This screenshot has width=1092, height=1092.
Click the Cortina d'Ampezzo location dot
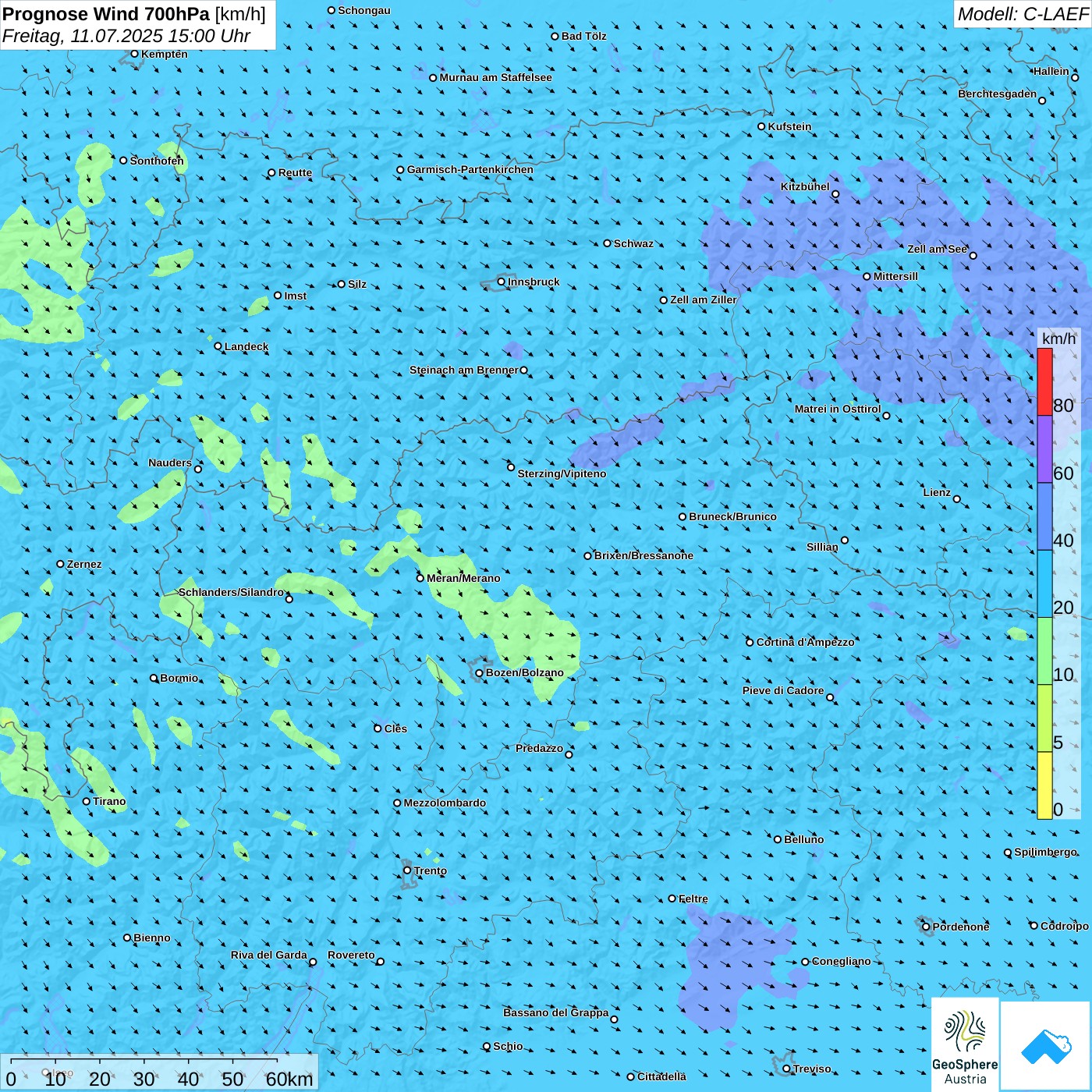click(x=750, y=642)
